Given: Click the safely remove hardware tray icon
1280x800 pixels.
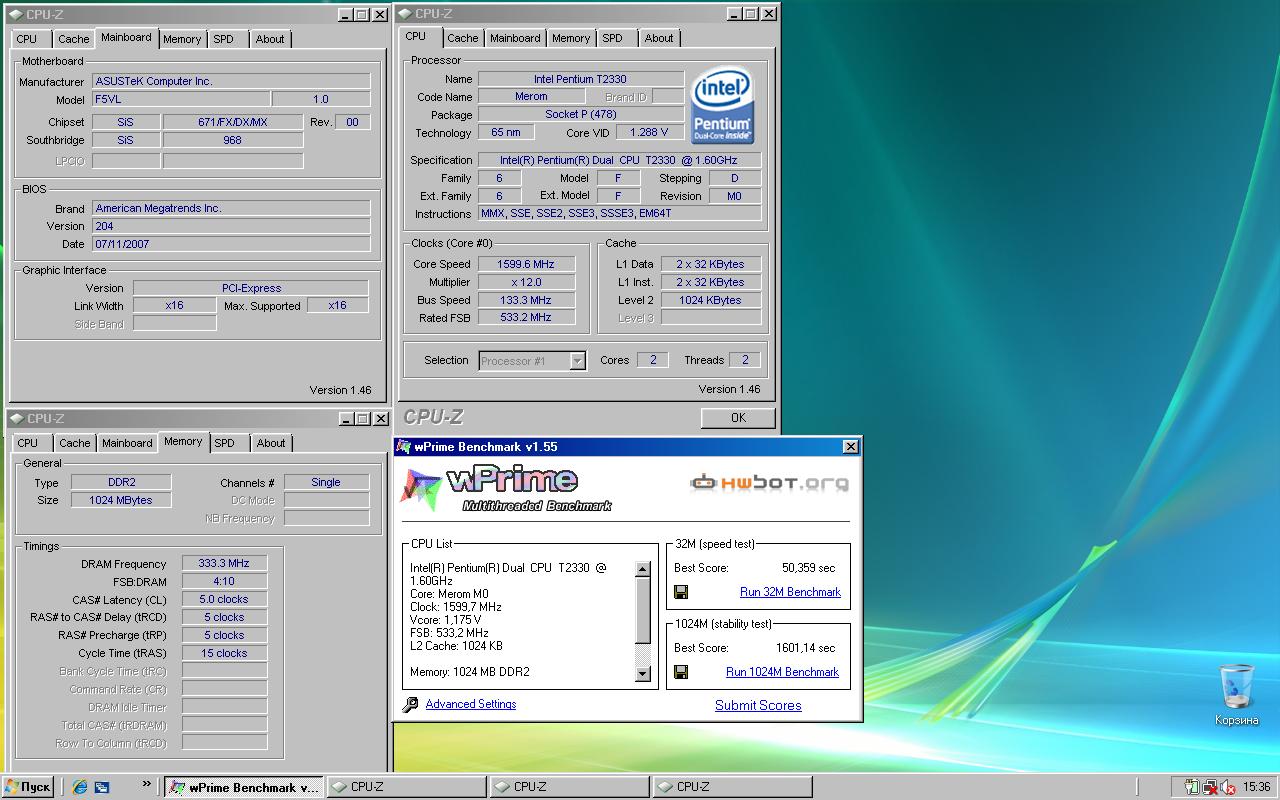Looking at the screenshot, I should (x=1191, y=787).
